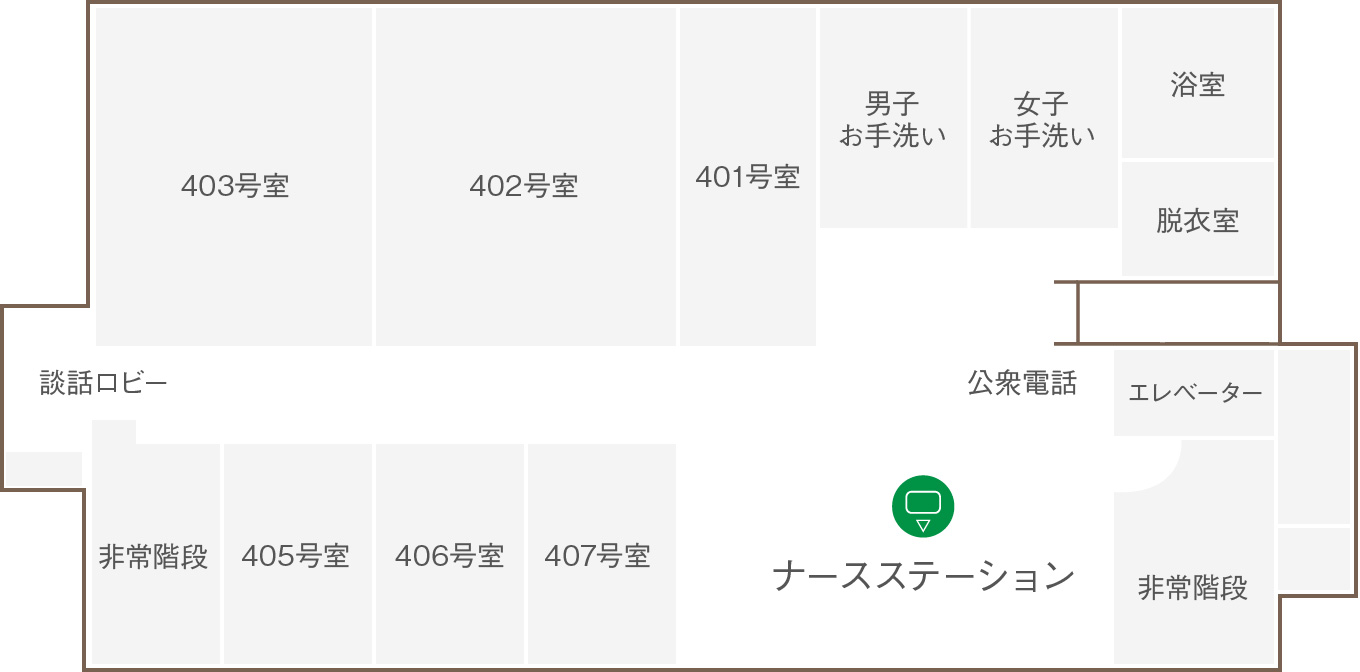The image size is (1360, 672).
Task: Click the left 非常階段 next to 405号室
Action: (153, 556)
